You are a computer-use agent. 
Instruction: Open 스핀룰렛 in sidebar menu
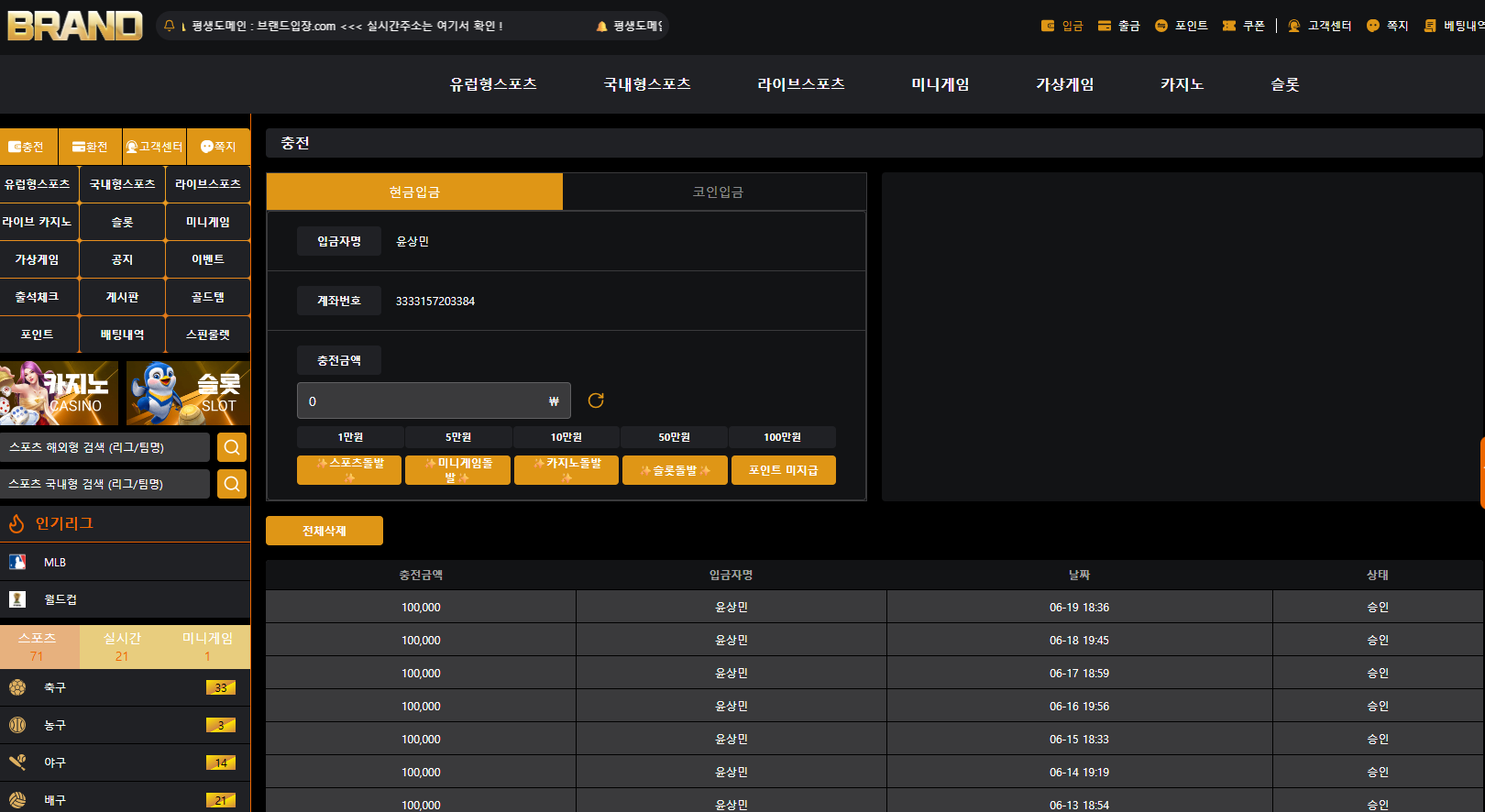click(208, 335)
